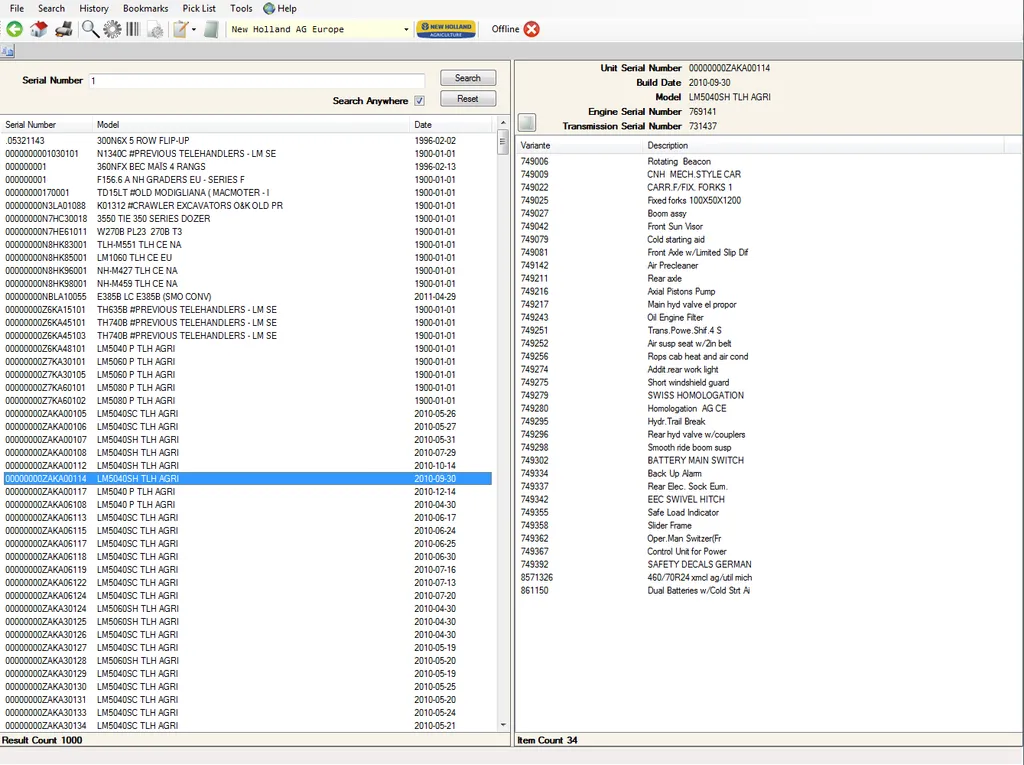The height and width of the screenshot is (765, 1024).
Task: Click the small tab icon below toolbar
Action: 8,51
